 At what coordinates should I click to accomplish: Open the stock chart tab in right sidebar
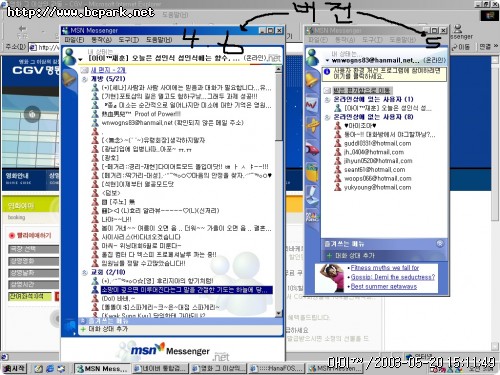[312, 104]
